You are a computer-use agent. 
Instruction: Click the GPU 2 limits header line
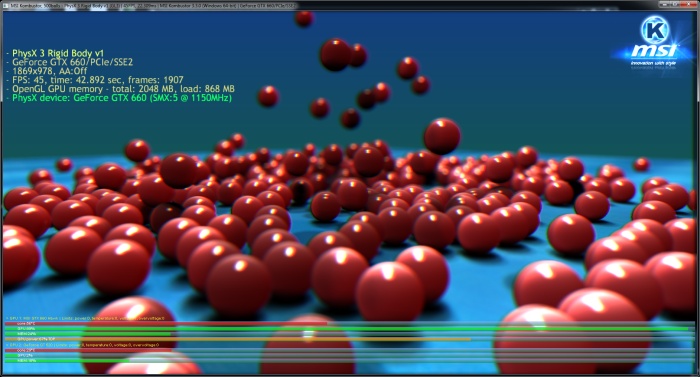[x=82, y=345]
